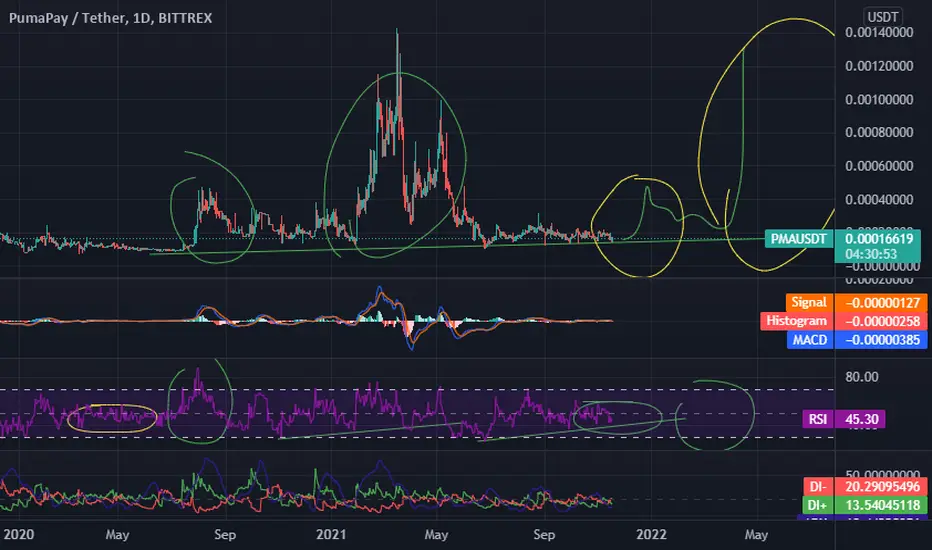Screen dimensions: 932x550
Task: Click the Histogram value -0.00000258
Action: [881, 321]
